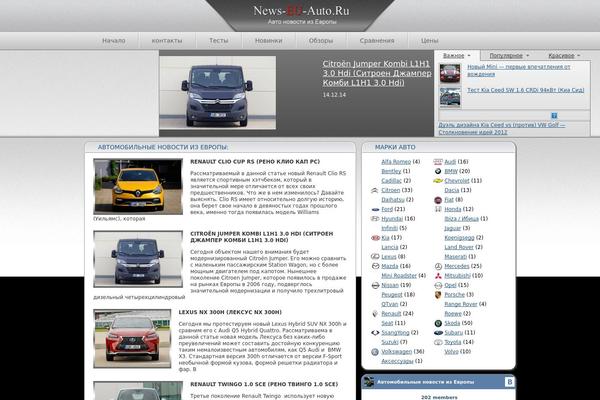Click the Fiat red logo icon
The width and height of the screenshot is (600, 400).
click(x=438, y=200)
